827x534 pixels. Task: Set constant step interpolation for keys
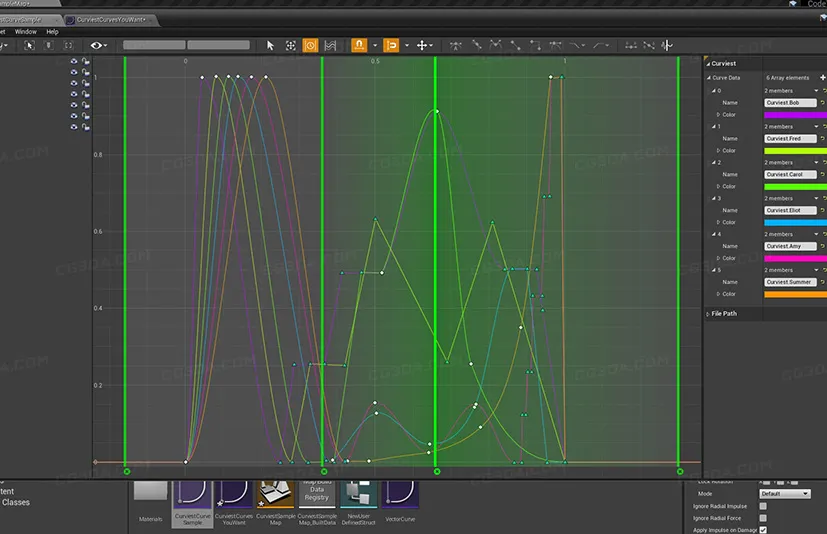535,45
